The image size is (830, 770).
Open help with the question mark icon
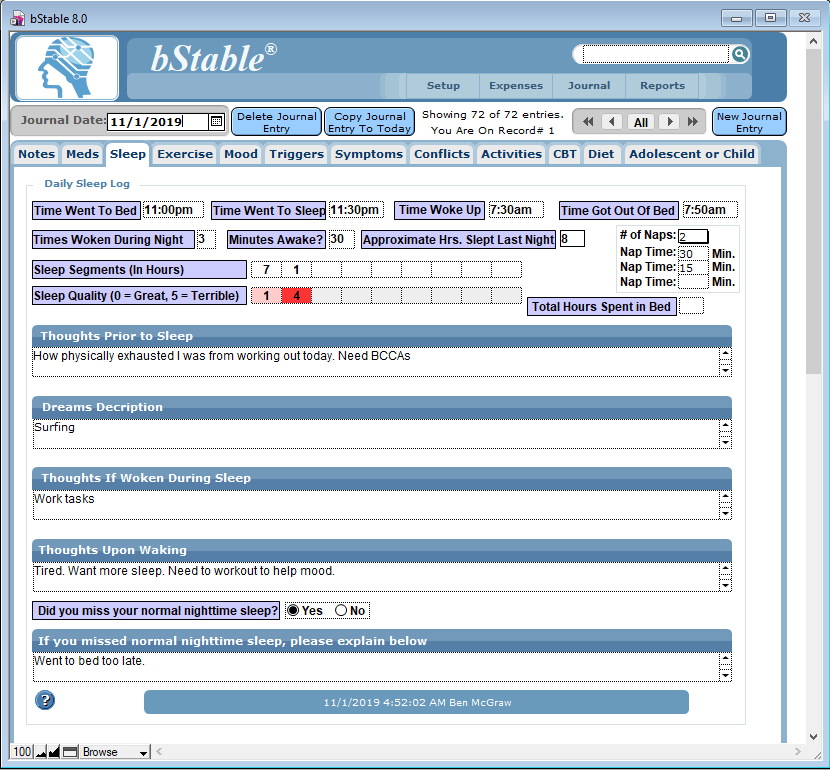pyautogui.click(x=45, y=700)
